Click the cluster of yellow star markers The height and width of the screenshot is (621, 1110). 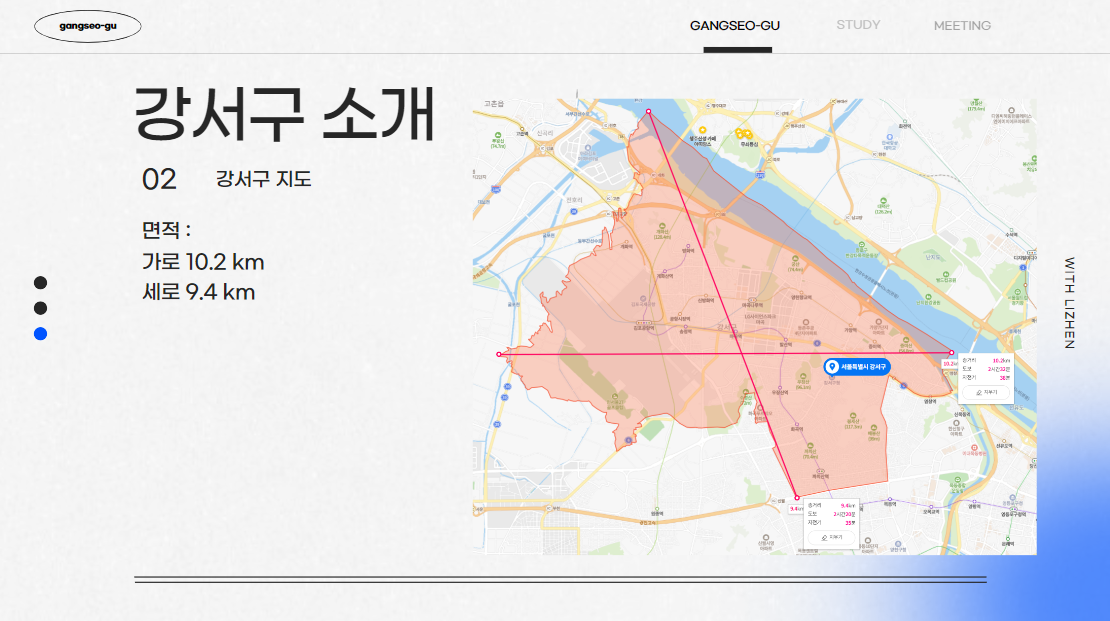743,134
